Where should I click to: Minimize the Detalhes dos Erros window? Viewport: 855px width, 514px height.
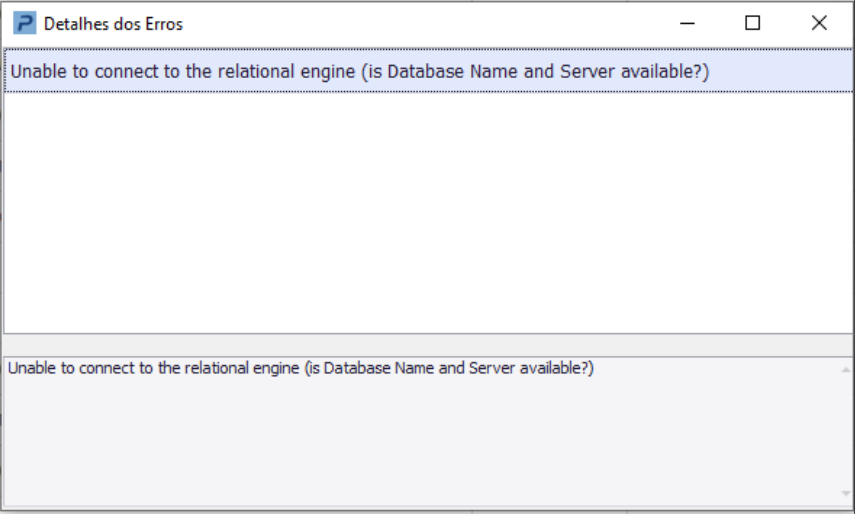687,23
